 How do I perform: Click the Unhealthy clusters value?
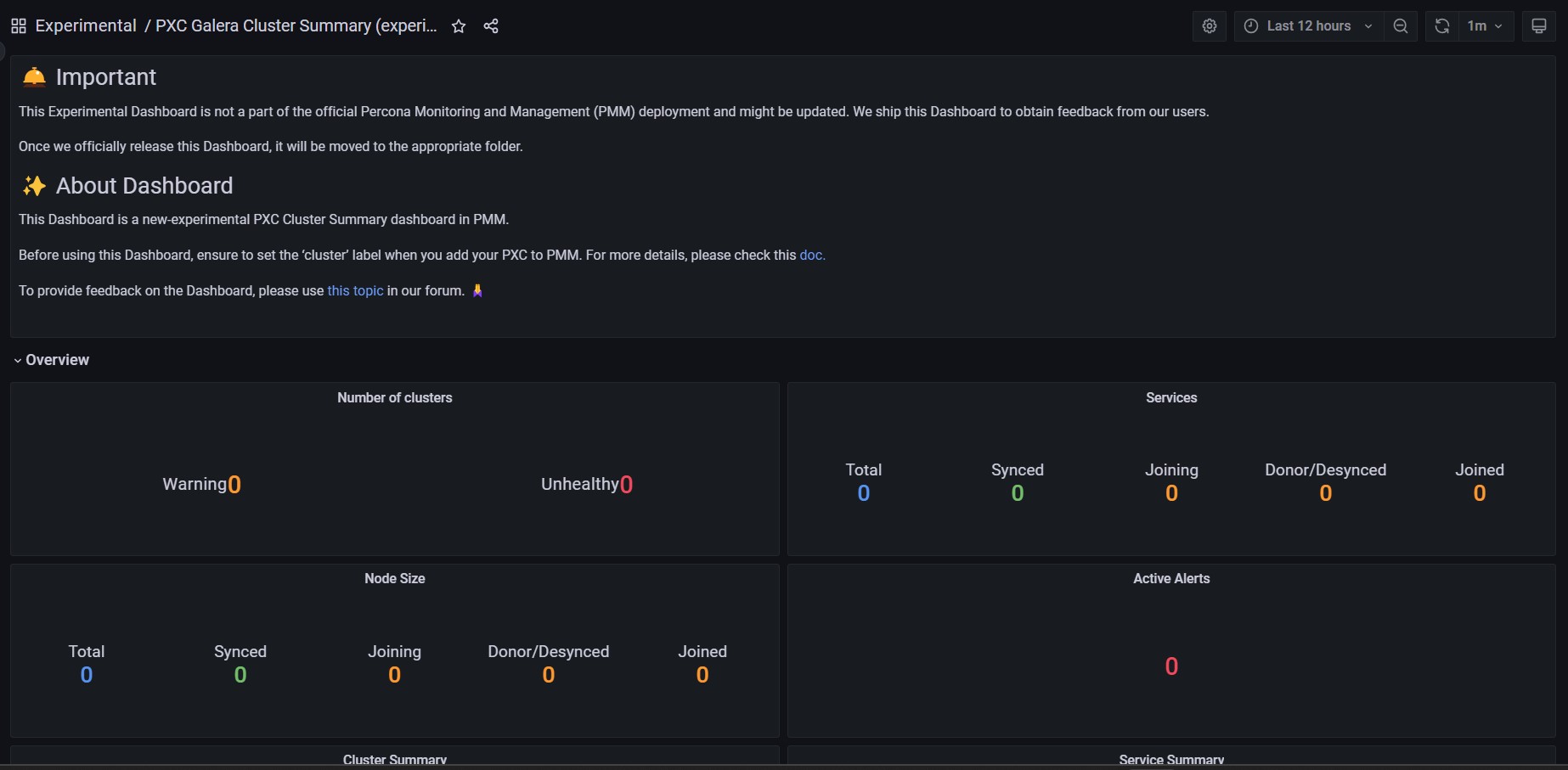(626, 485)
